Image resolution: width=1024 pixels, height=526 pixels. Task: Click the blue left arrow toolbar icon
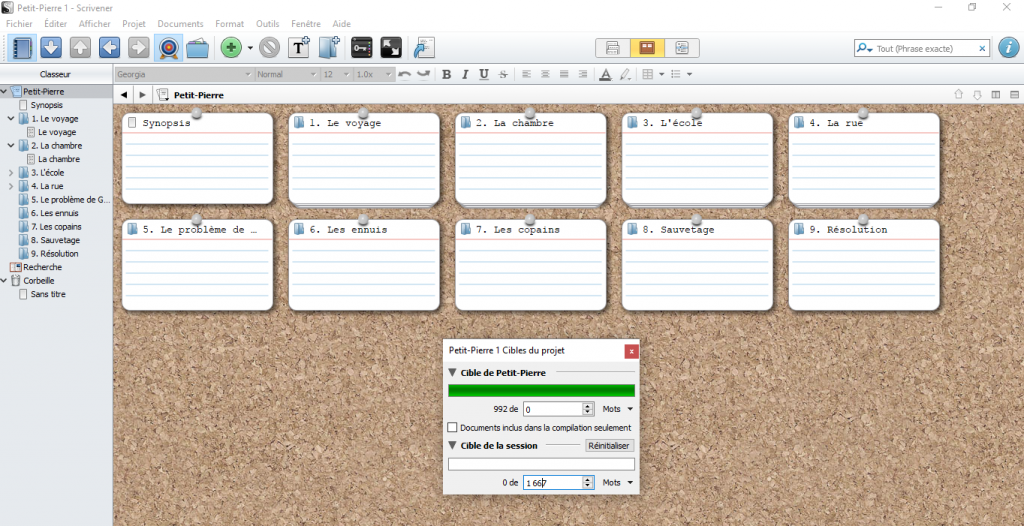pyautogui.click(x=110, y=48)
